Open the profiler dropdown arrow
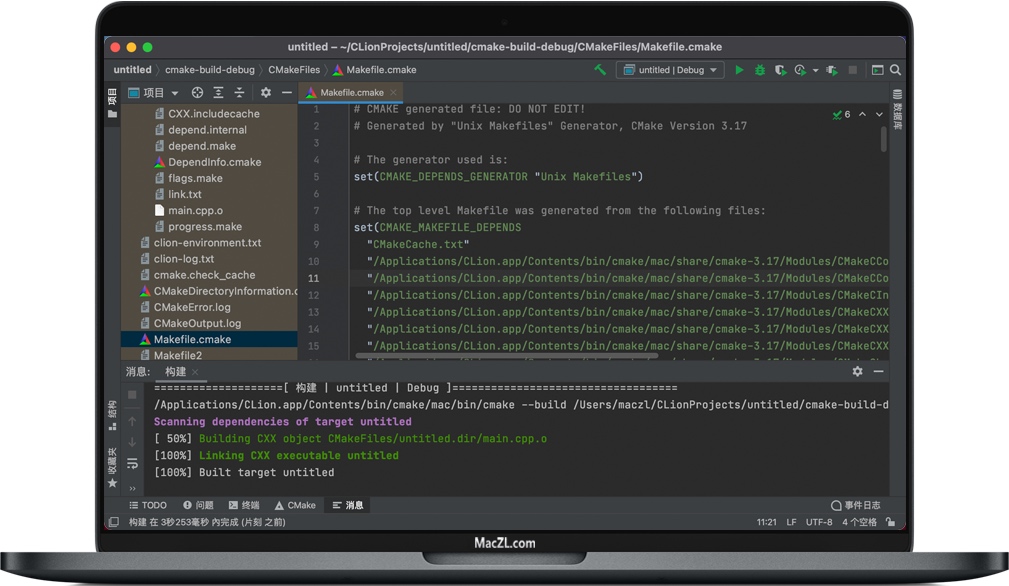 (x=814, y=70)
